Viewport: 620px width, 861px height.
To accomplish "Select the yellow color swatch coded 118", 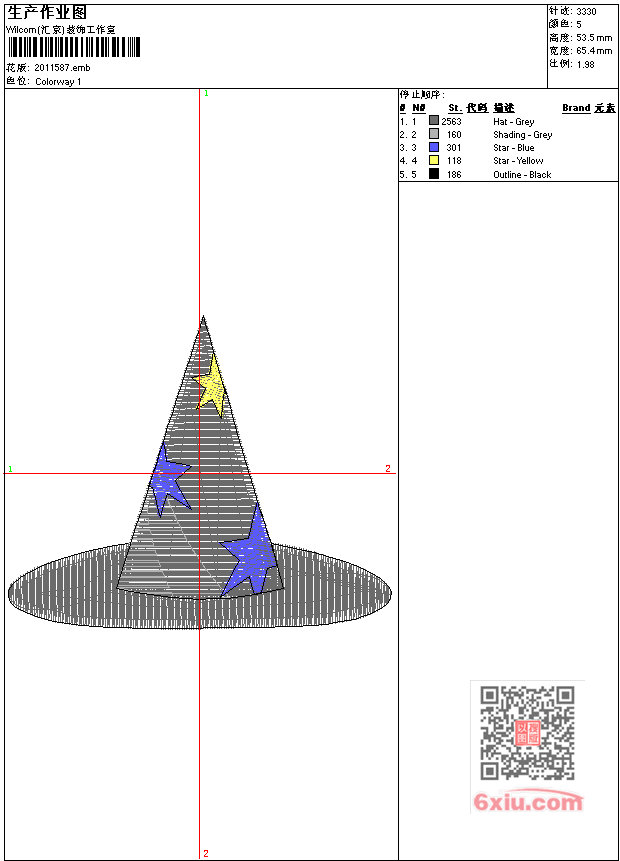I will 434,160.
